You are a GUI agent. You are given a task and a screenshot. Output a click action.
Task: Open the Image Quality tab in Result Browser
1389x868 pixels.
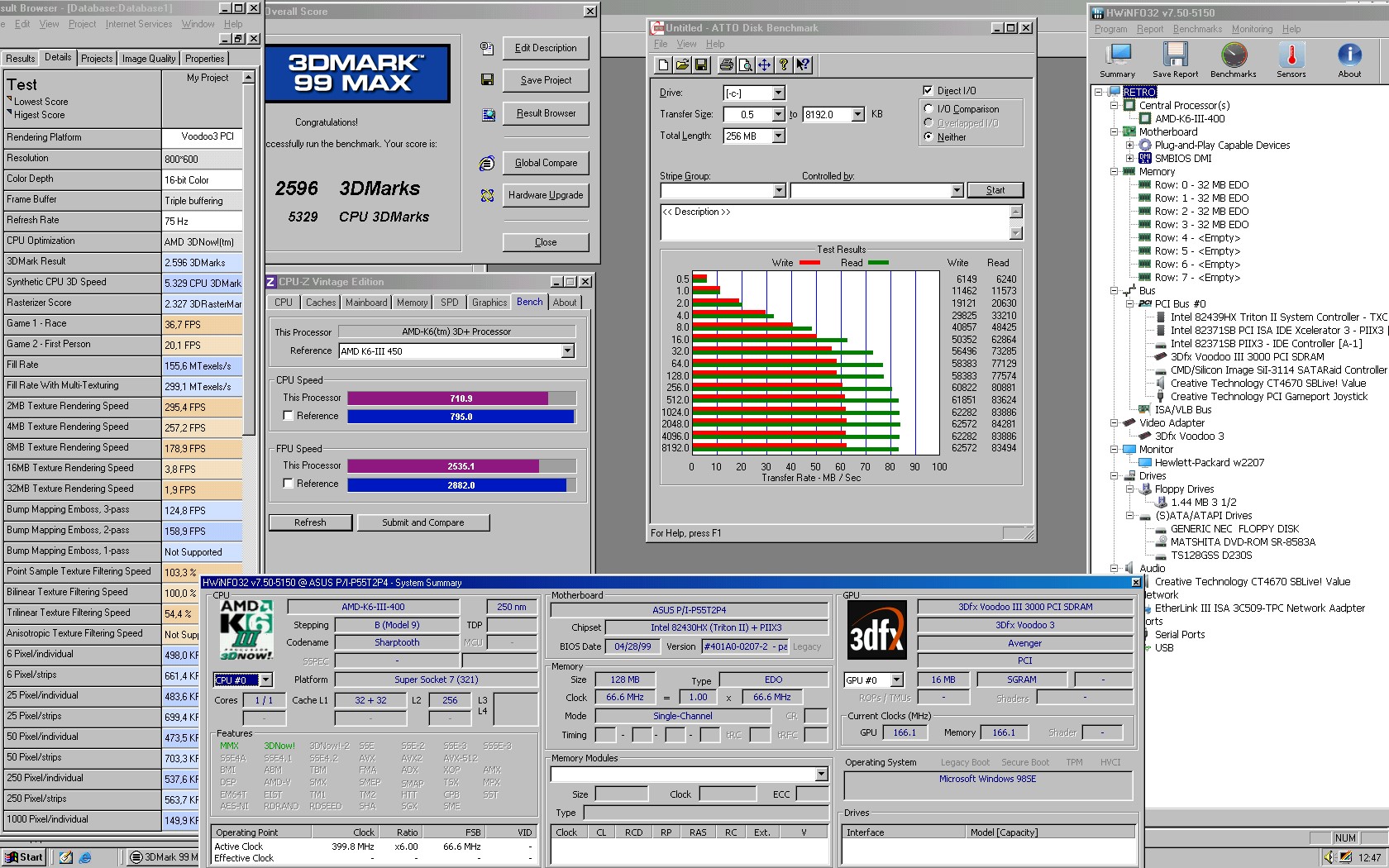pyautogui.click(x=149, y=59)
